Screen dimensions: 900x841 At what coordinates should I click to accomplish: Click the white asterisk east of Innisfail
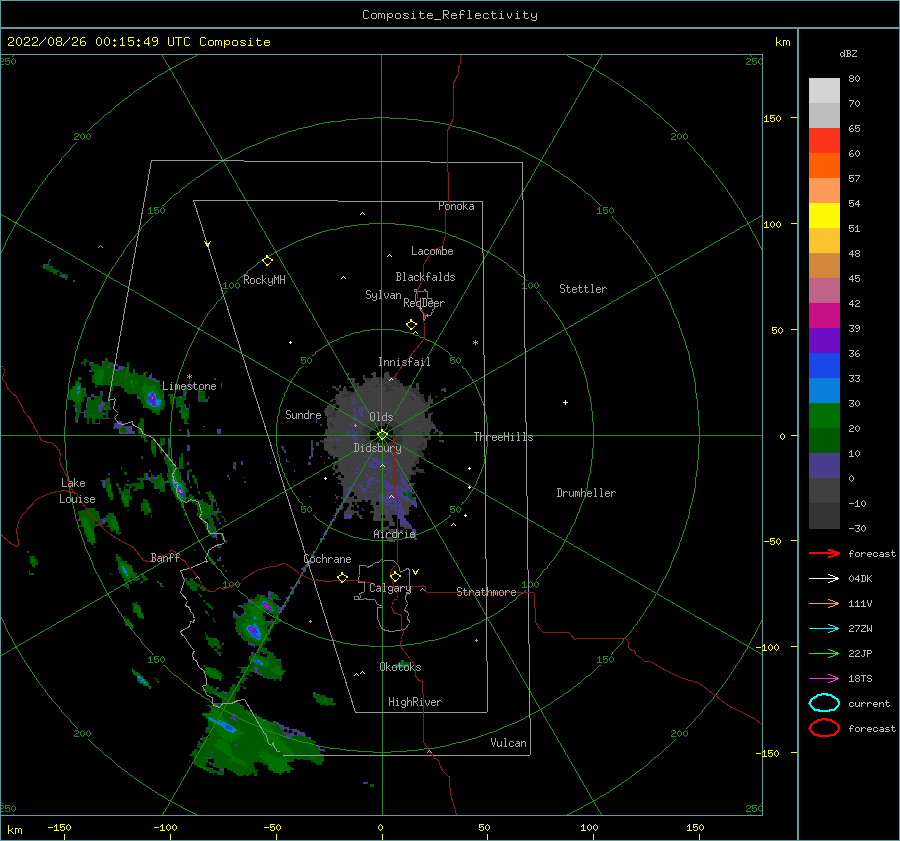pyautogui.click(x=475, y=343)
